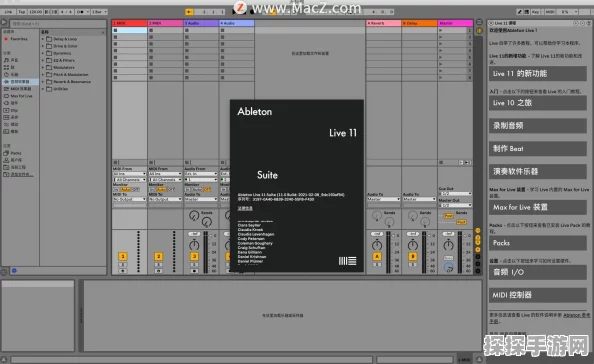Expand the EQ & Filters folder
The image size is (594, 364).
43,61
